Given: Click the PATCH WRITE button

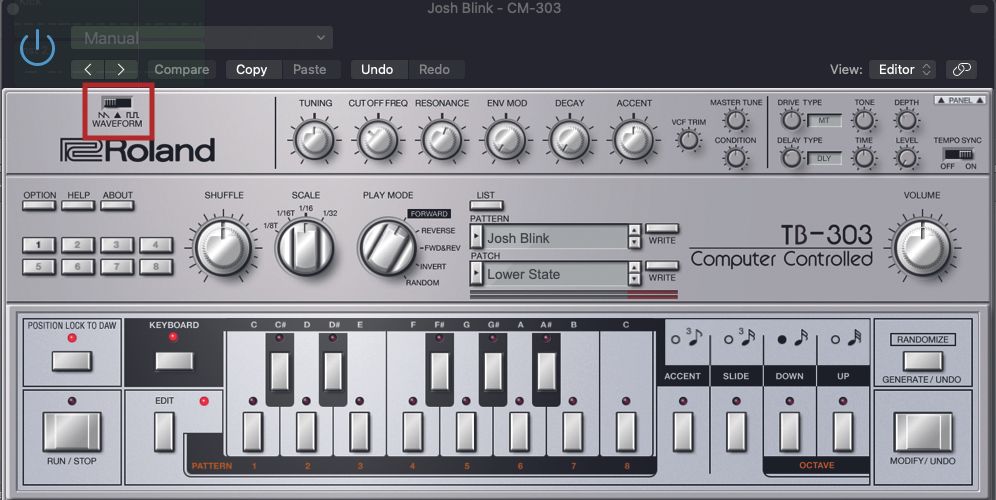Looking at the screenshot, I should coord(662,266).
